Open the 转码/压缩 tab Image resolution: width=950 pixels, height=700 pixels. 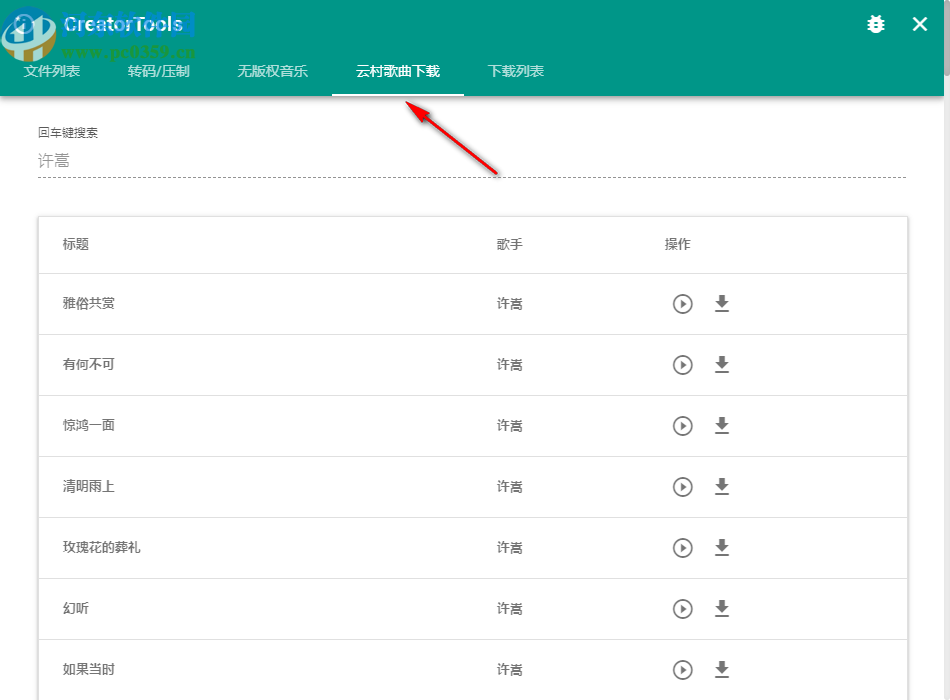click(159, 71)
